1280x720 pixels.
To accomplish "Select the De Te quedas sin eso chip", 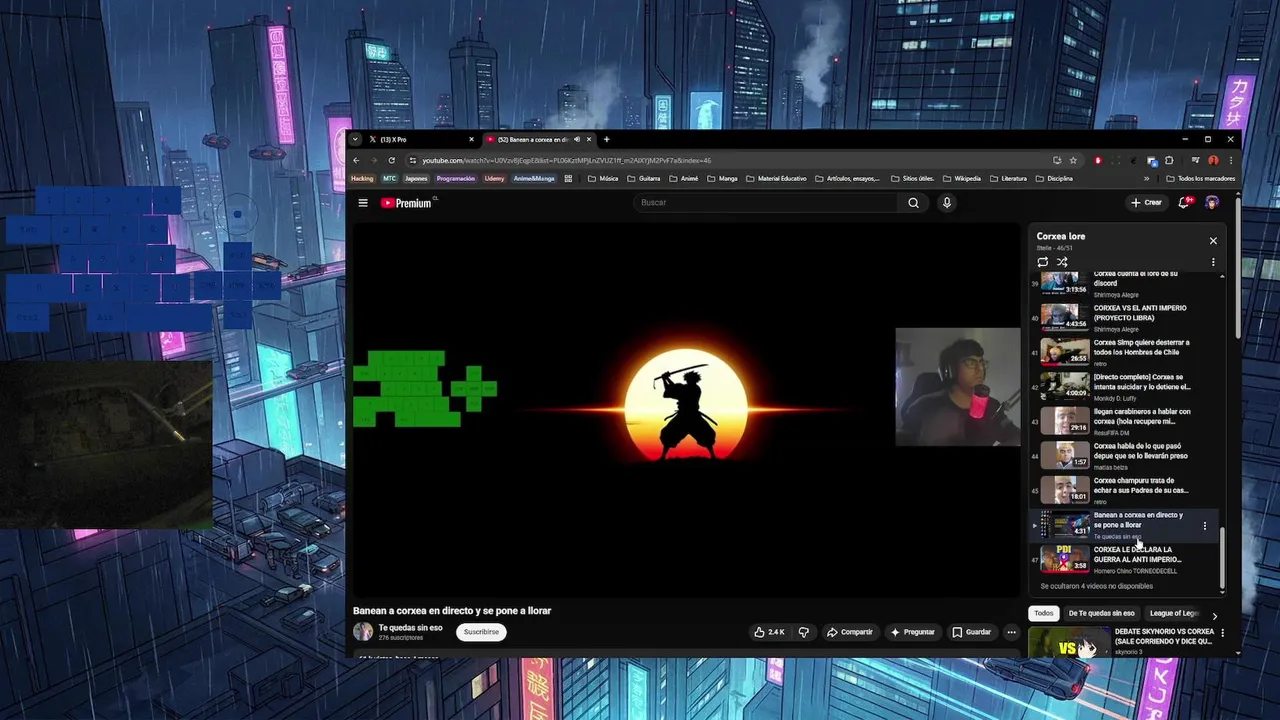I will click(1101, 613).
